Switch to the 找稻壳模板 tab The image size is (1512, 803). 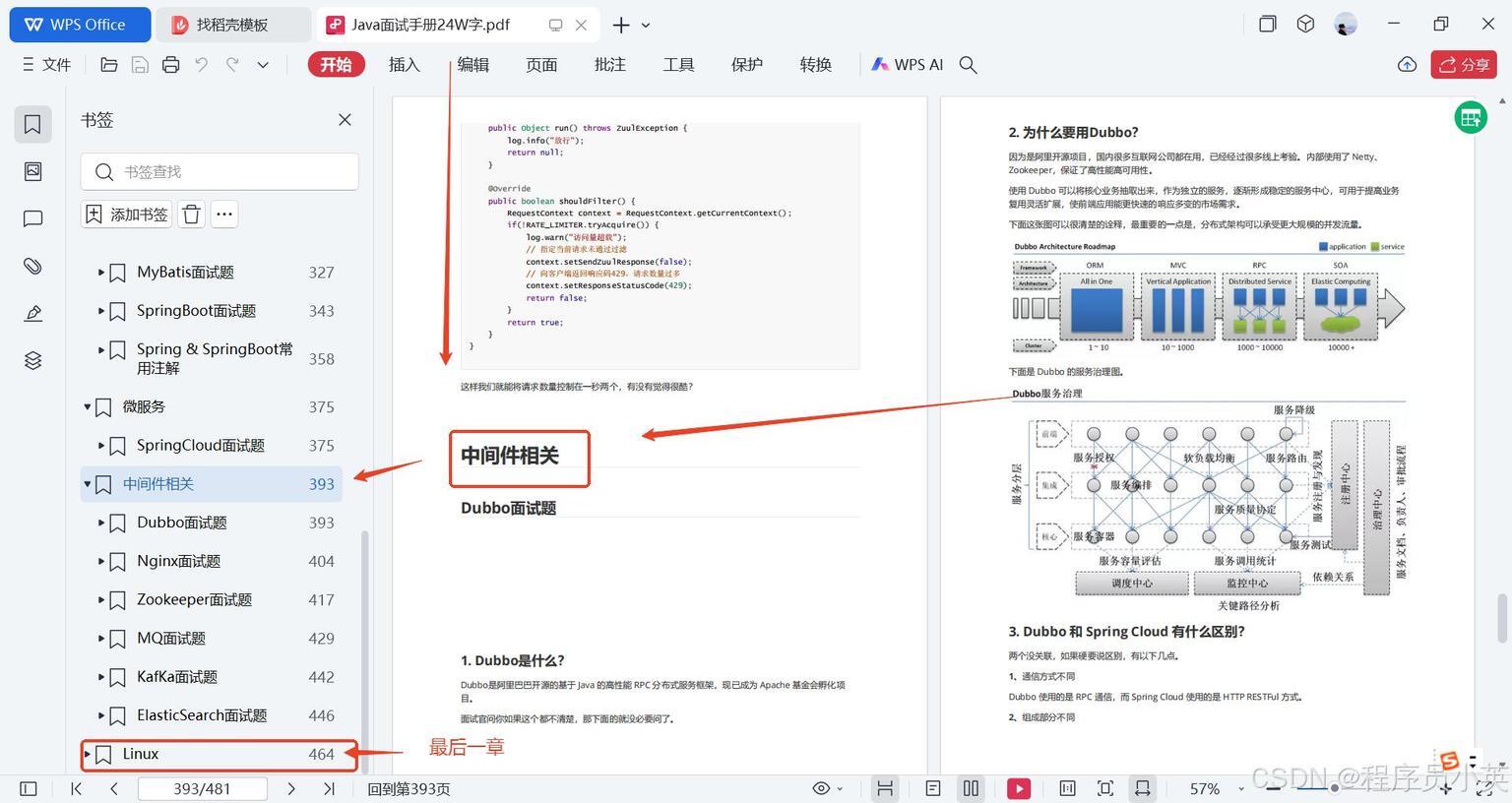coord(232,25)
